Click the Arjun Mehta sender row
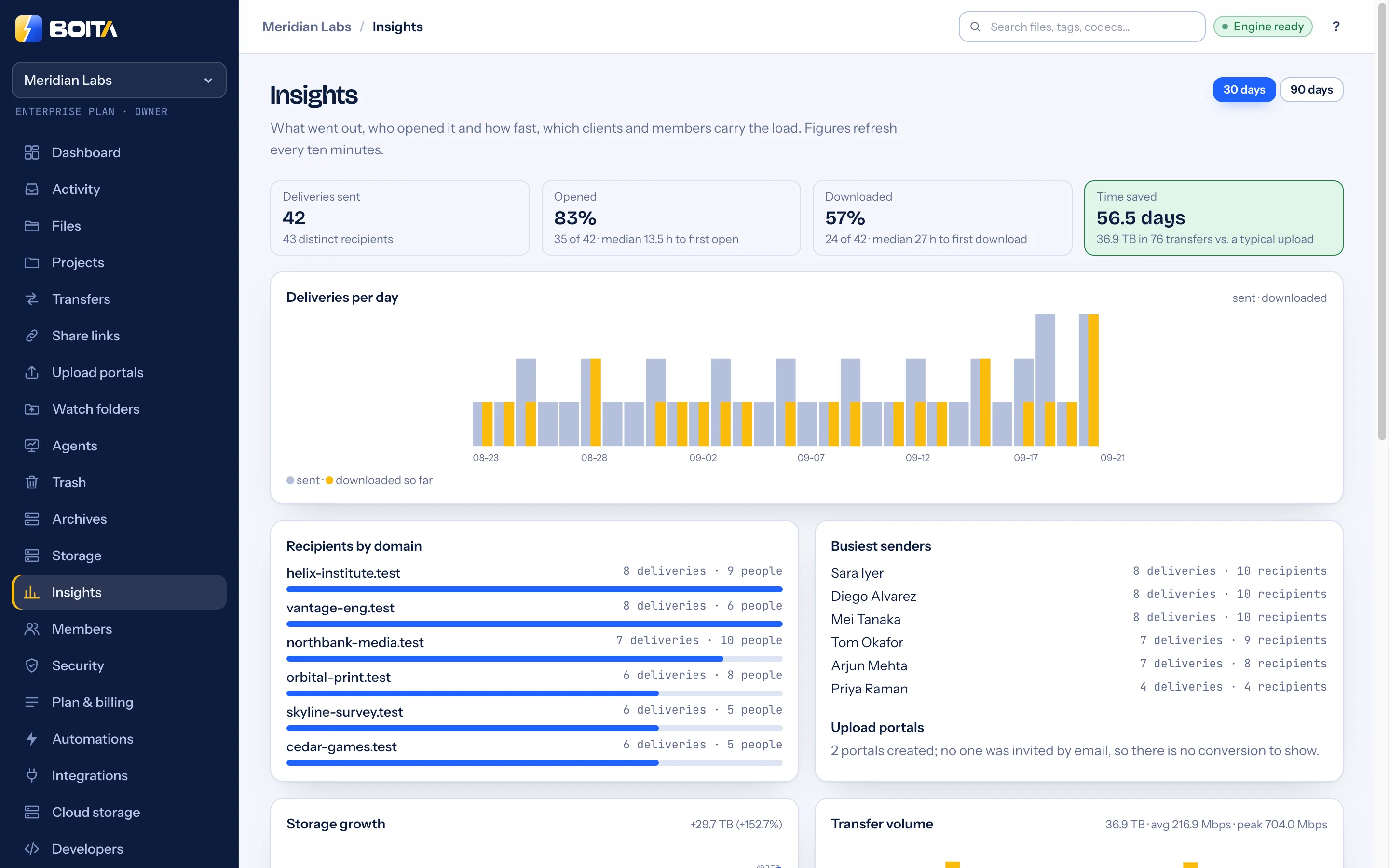This screenshot has width=1389, height=868. 1078,665
